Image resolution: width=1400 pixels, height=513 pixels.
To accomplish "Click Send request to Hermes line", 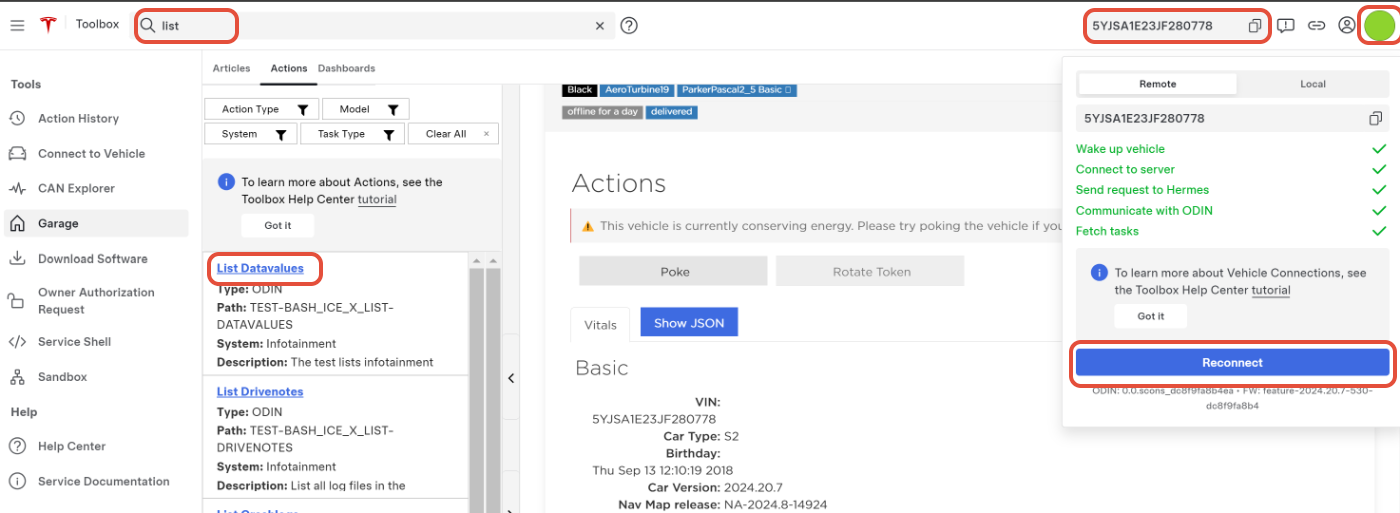I will pos(1142,190).
